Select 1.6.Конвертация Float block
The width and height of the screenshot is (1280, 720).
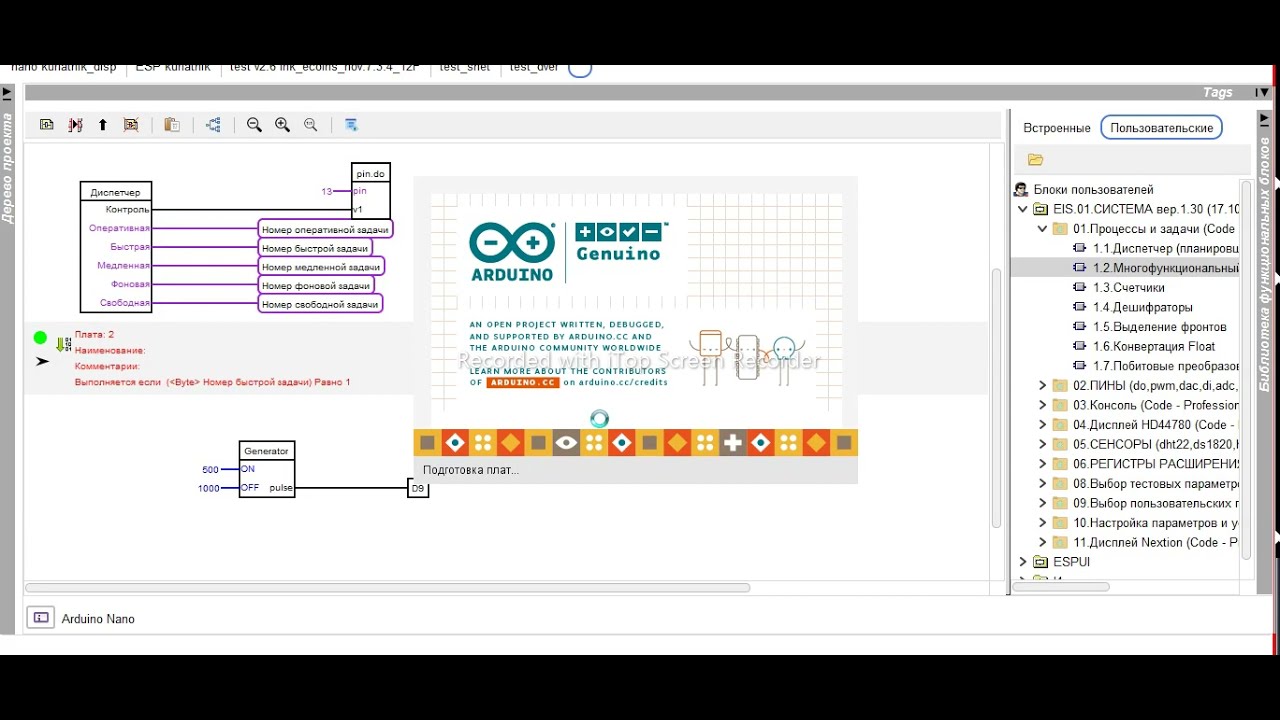coord(1144,346)
